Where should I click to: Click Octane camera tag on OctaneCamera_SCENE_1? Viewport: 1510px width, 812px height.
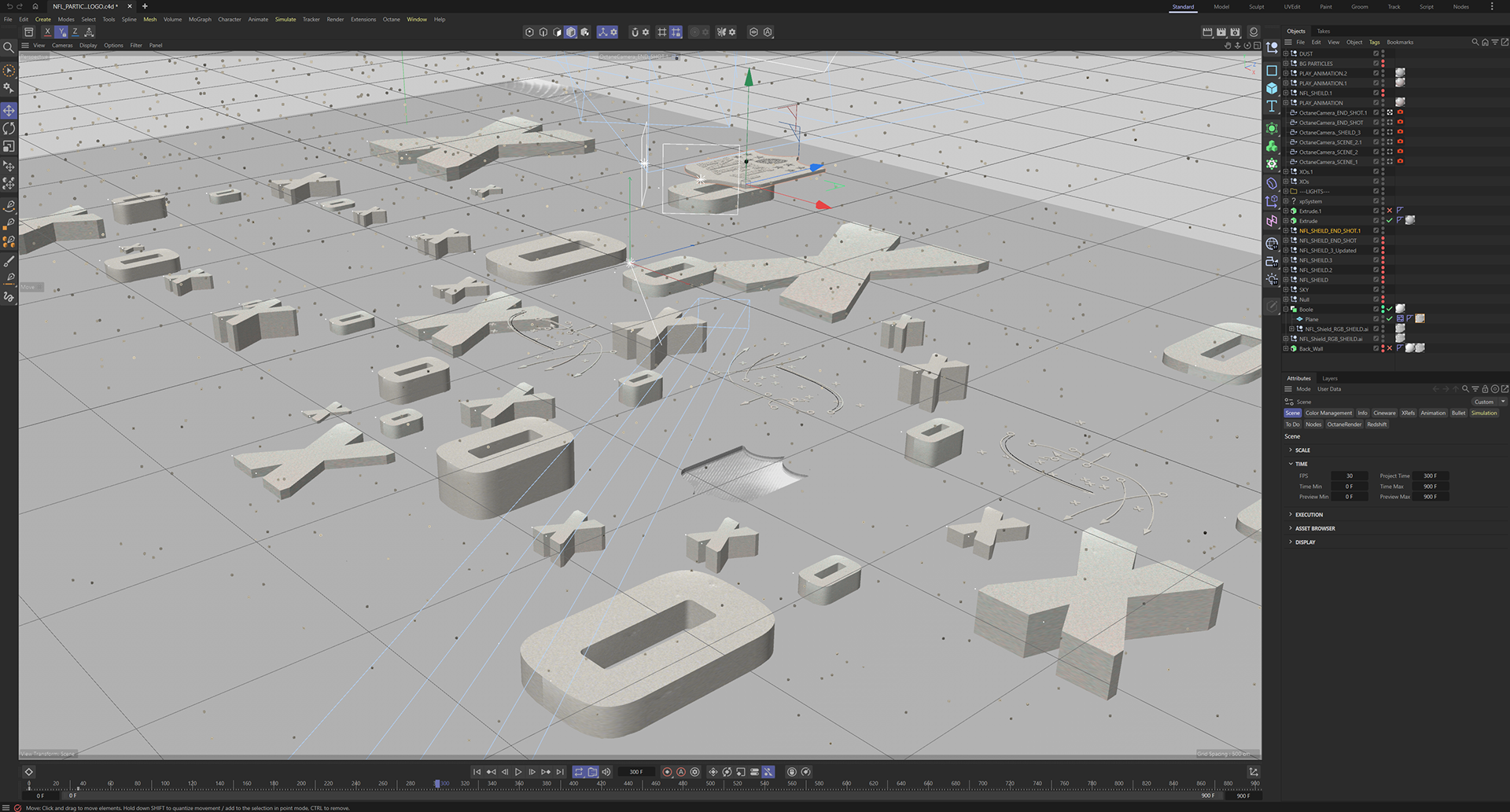click(1400, 162)
